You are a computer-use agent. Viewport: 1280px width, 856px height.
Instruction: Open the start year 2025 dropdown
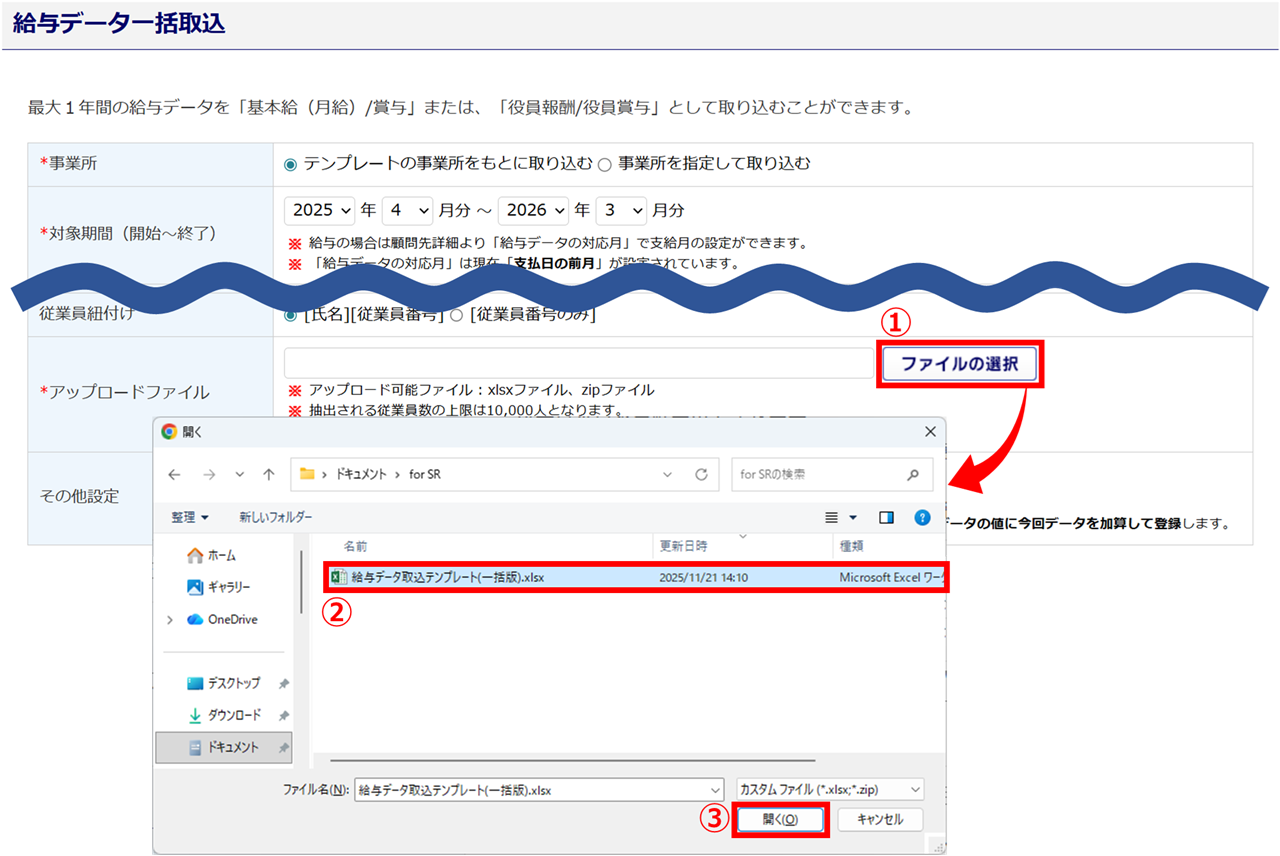tap(320, 211)
